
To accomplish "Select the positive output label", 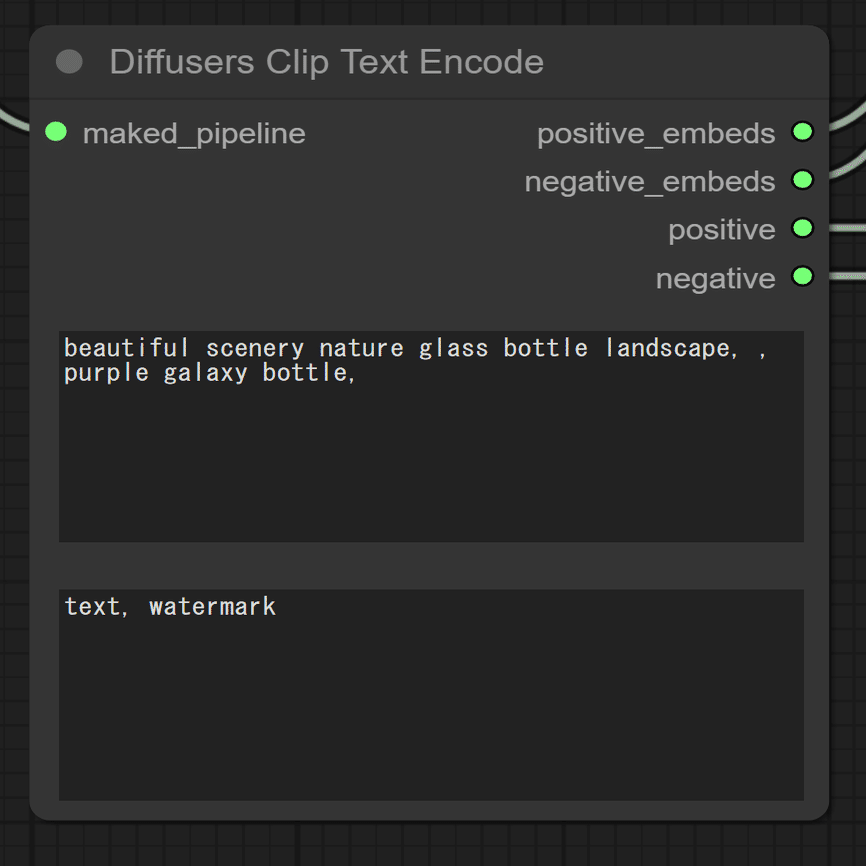I will tap(722, 230).
